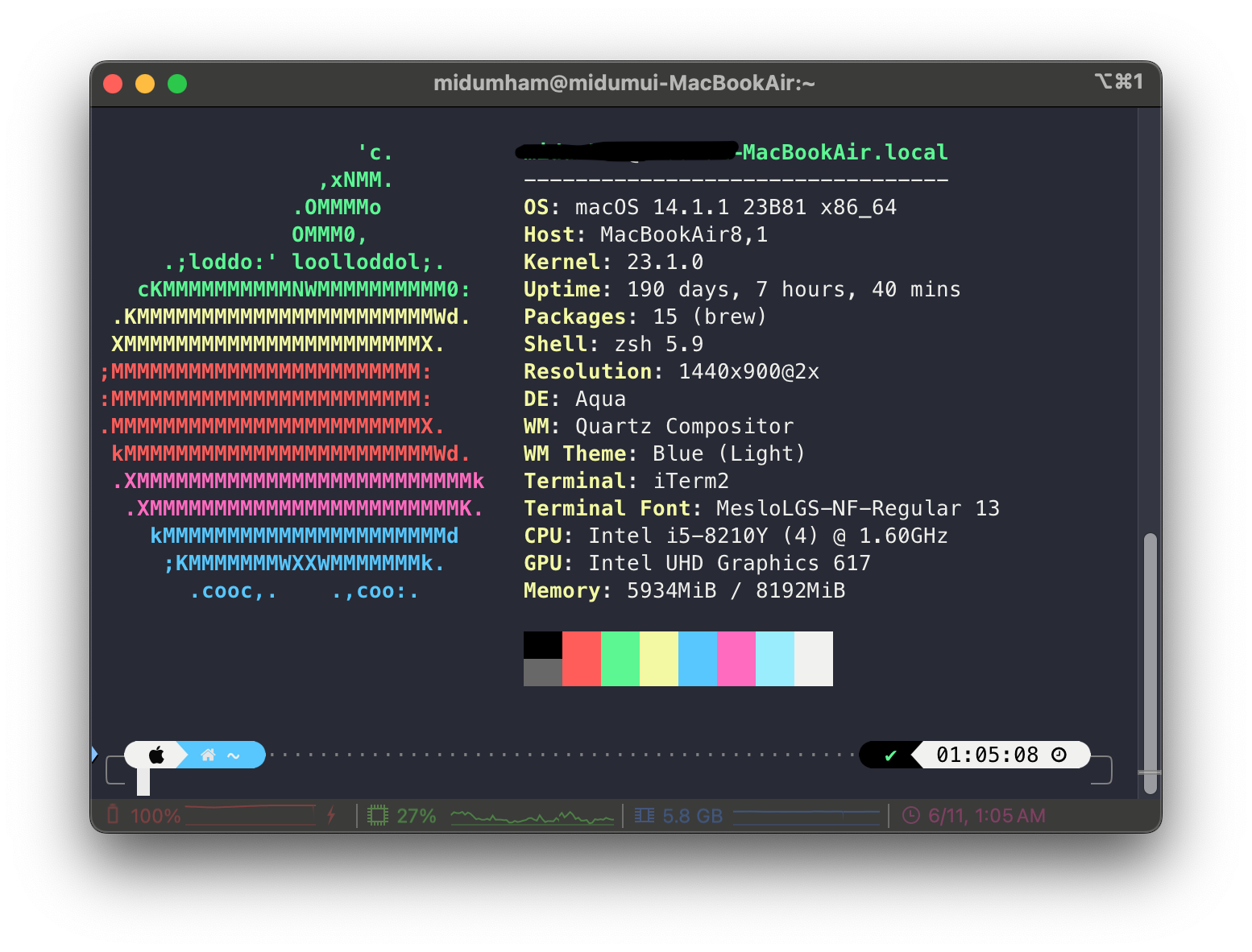Click the CPU usage graph sparkline
Viewport: 1252px width, 952px height.
click(x=532, y=817)
